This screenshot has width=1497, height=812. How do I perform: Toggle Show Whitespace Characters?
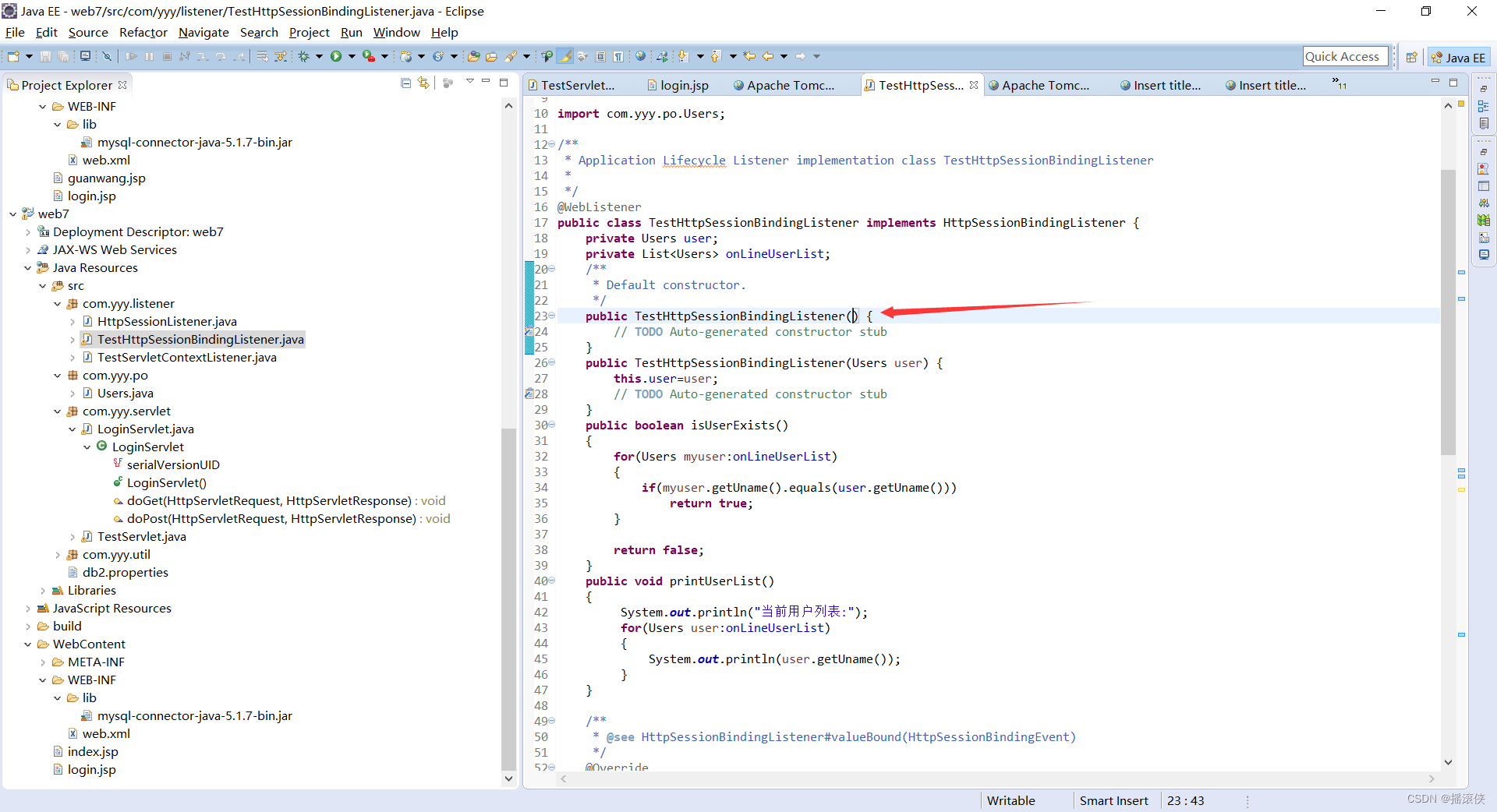tap(618, 56)
